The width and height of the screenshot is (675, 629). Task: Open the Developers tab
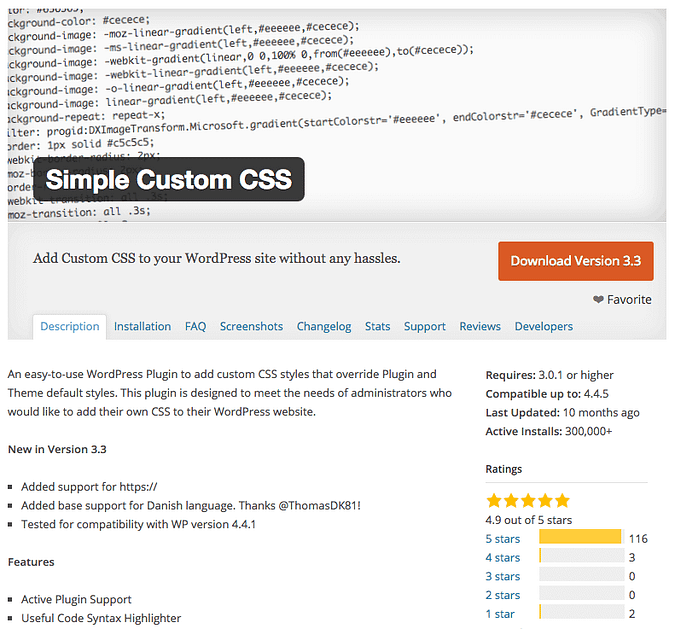click(544, 326)
